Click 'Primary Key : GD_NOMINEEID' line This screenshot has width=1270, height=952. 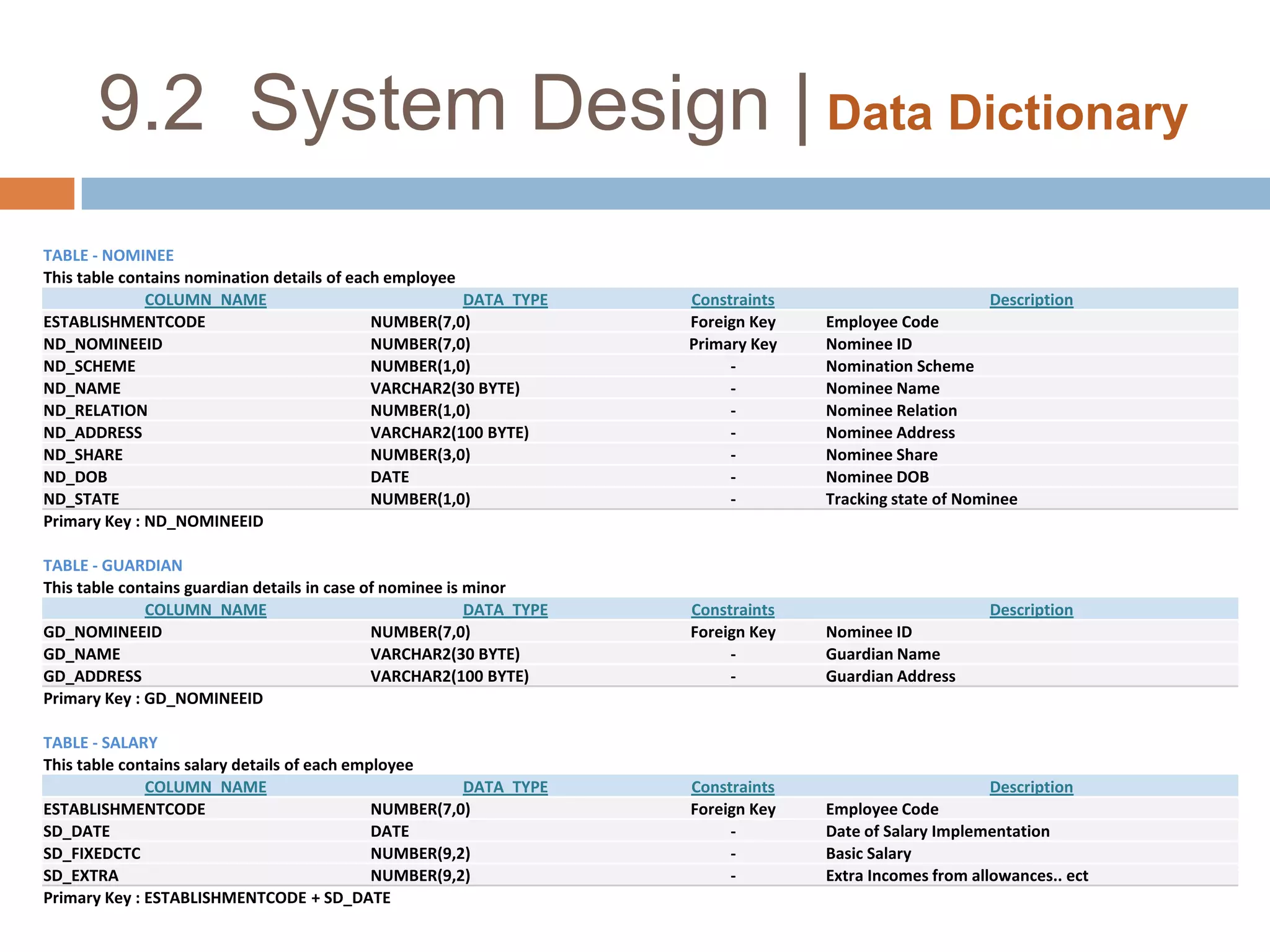pos(153,699)
